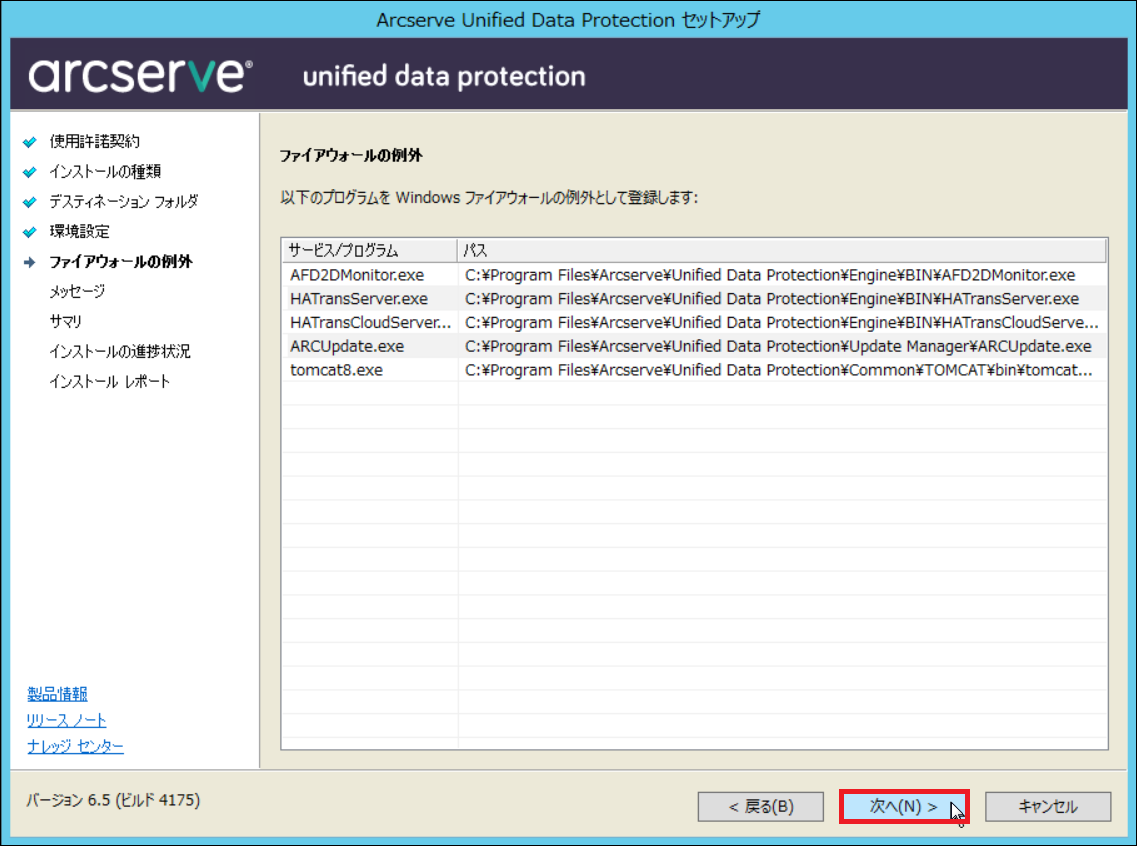
Task: Click the インストール レポート step
Action: click(109, 381)
